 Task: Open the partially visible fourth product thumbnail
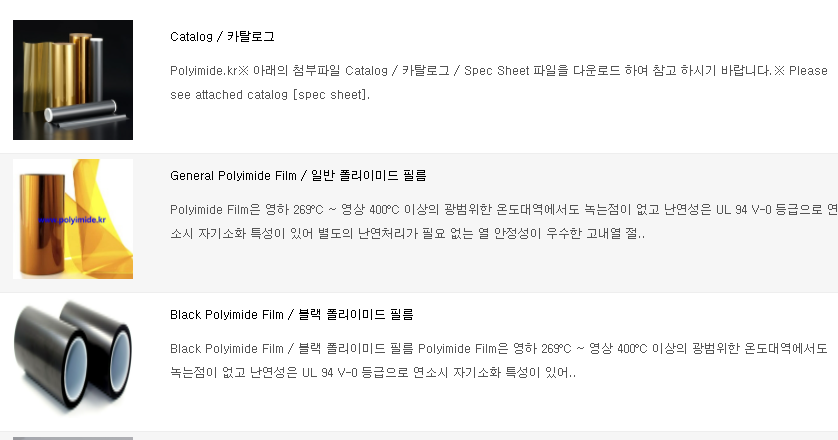[73, 438]
